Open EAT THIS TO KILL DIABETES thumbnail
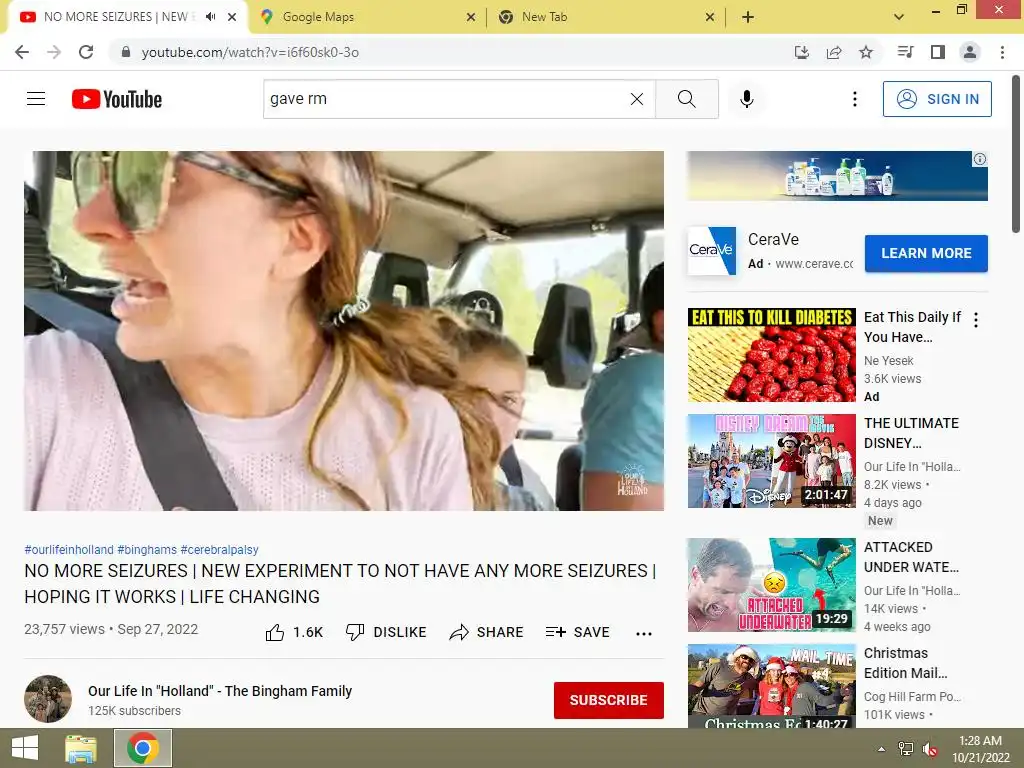 (x=771, y=355)
